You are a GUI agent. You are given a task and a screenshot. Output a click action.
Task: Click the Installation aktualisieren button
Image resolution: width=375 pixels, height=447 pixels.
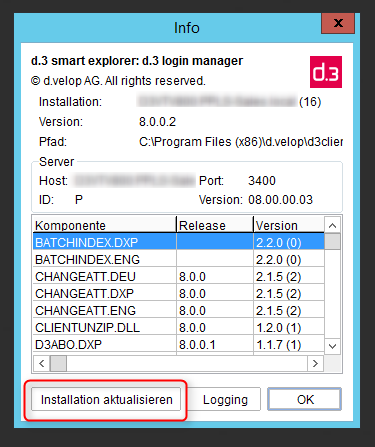tap(106, 399)
